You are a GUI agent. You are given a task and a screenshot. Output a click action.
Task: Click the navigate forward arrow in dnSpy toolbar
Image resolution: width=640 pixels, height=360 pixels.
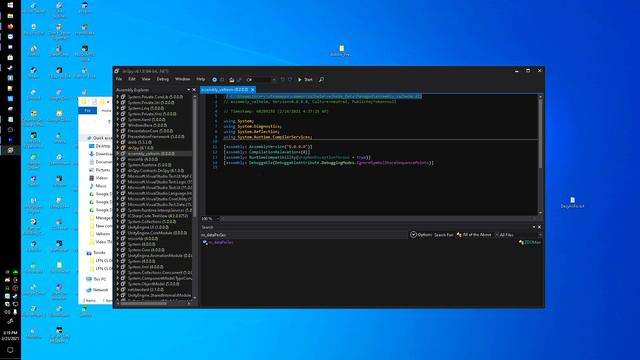coord(222,80)
